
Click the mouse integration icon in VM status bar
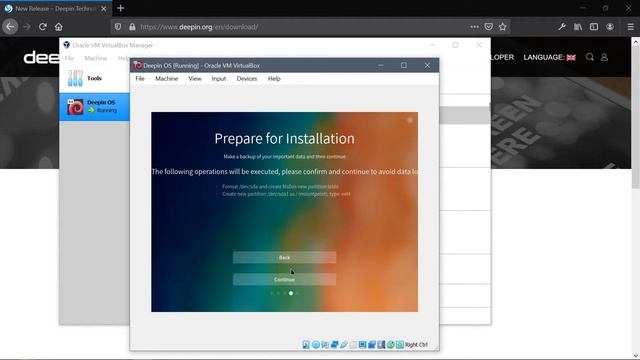391,344
